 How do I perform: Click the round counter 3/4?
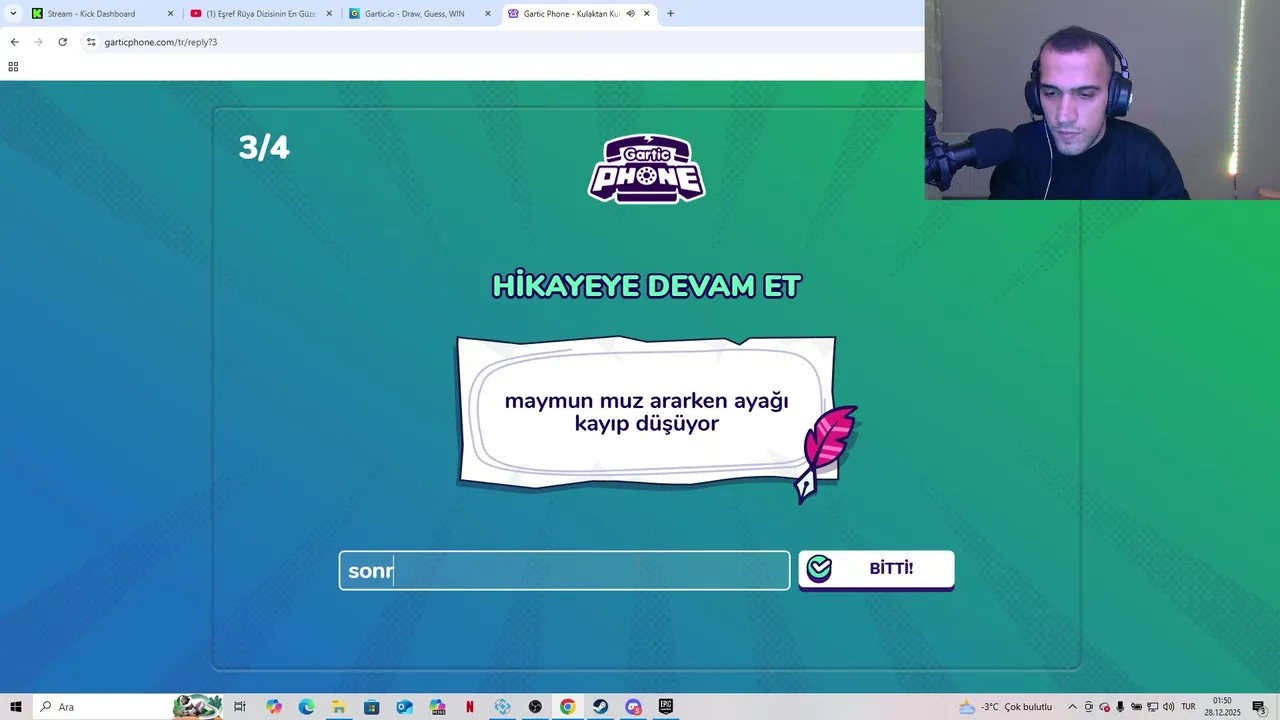click(264, 148)
